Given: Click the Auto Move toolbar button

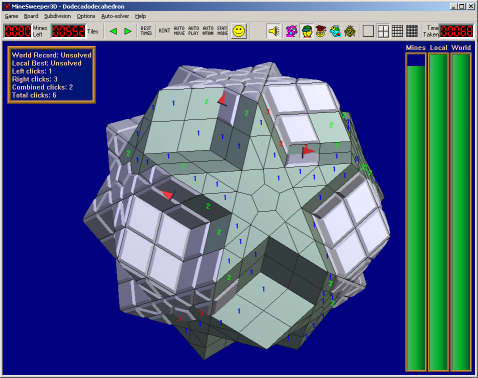Looking at the screenshot, I should (179, 31).
